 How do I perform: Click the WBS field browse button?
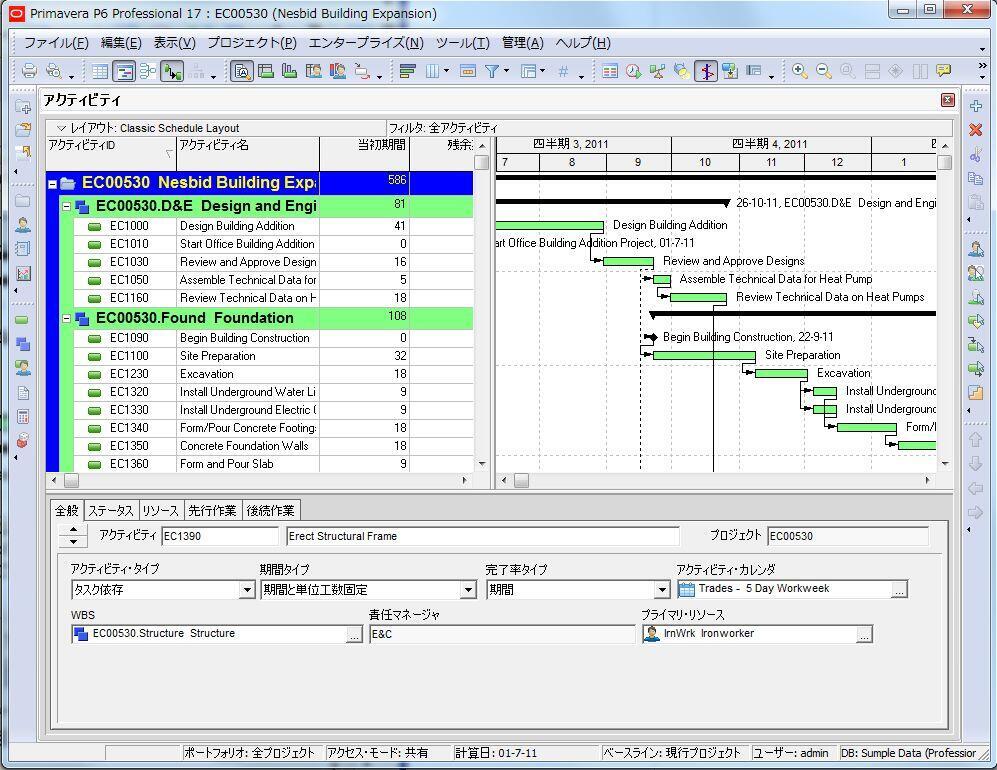pos(354,635)
